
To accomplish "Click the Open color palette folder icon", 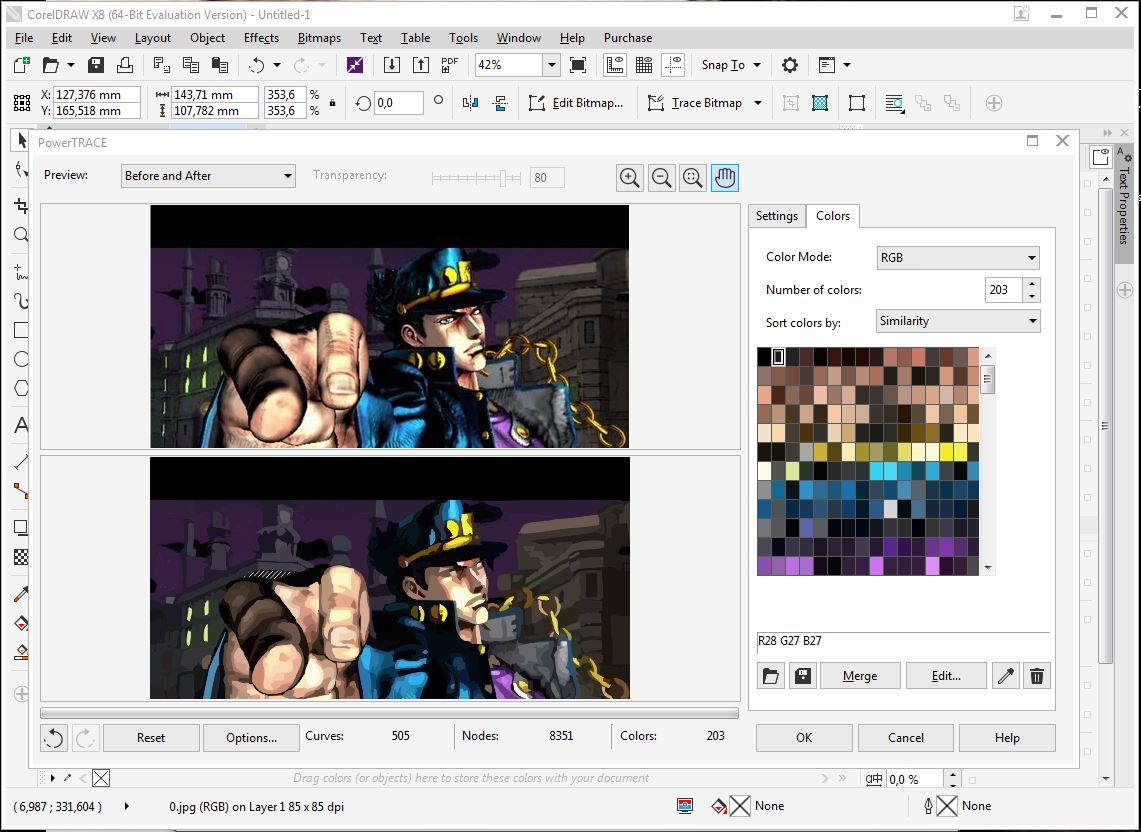I will point(771,675).
